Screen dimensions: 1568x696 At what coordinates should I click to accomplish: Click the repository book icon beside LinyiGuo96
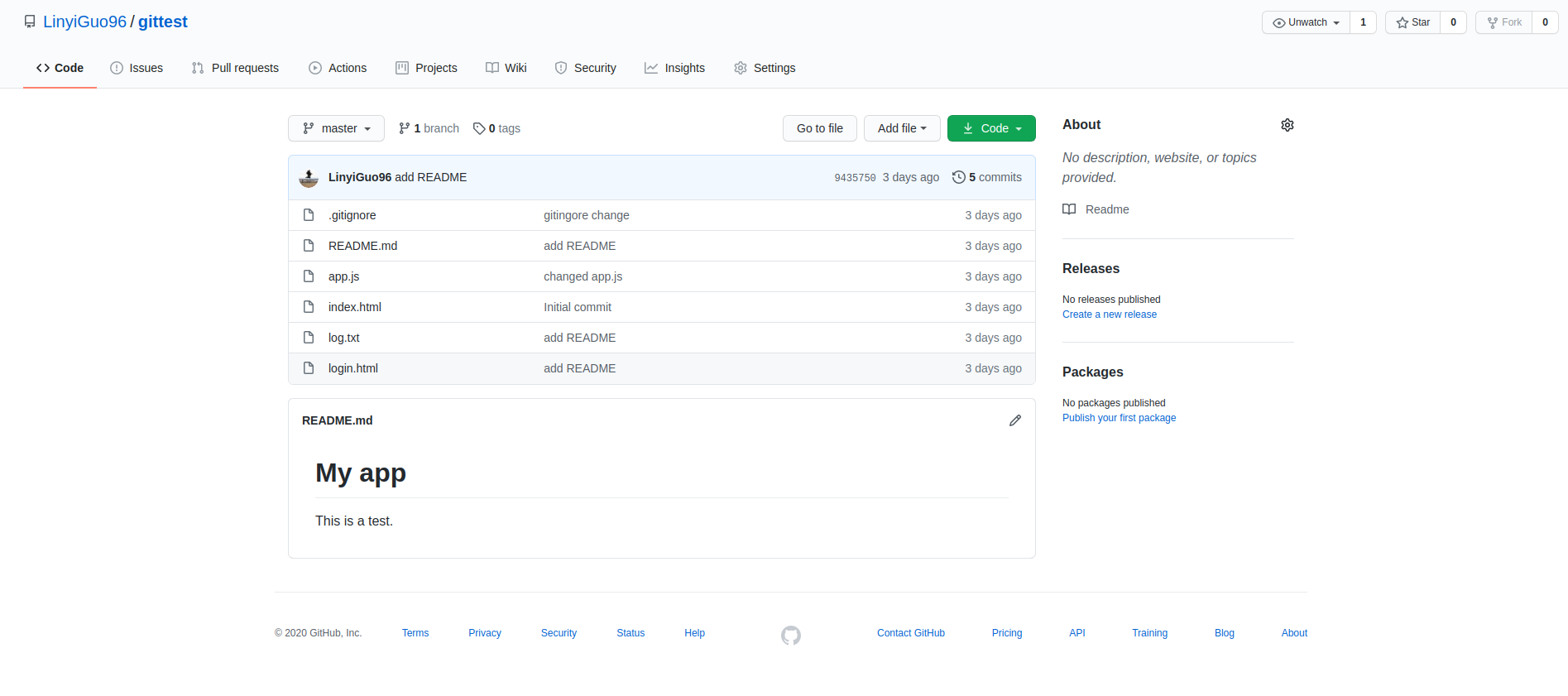30,22
